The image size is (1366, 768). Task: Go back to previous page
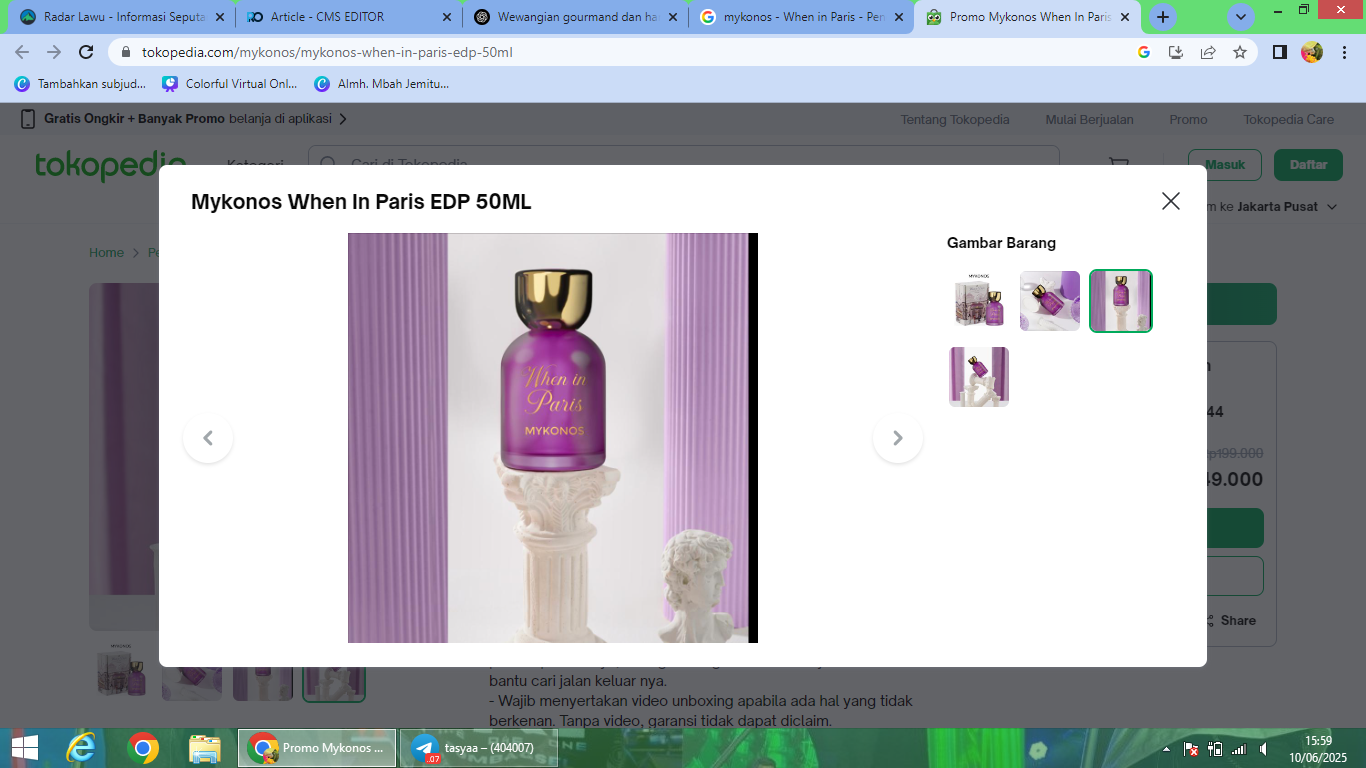click(22, 52)
